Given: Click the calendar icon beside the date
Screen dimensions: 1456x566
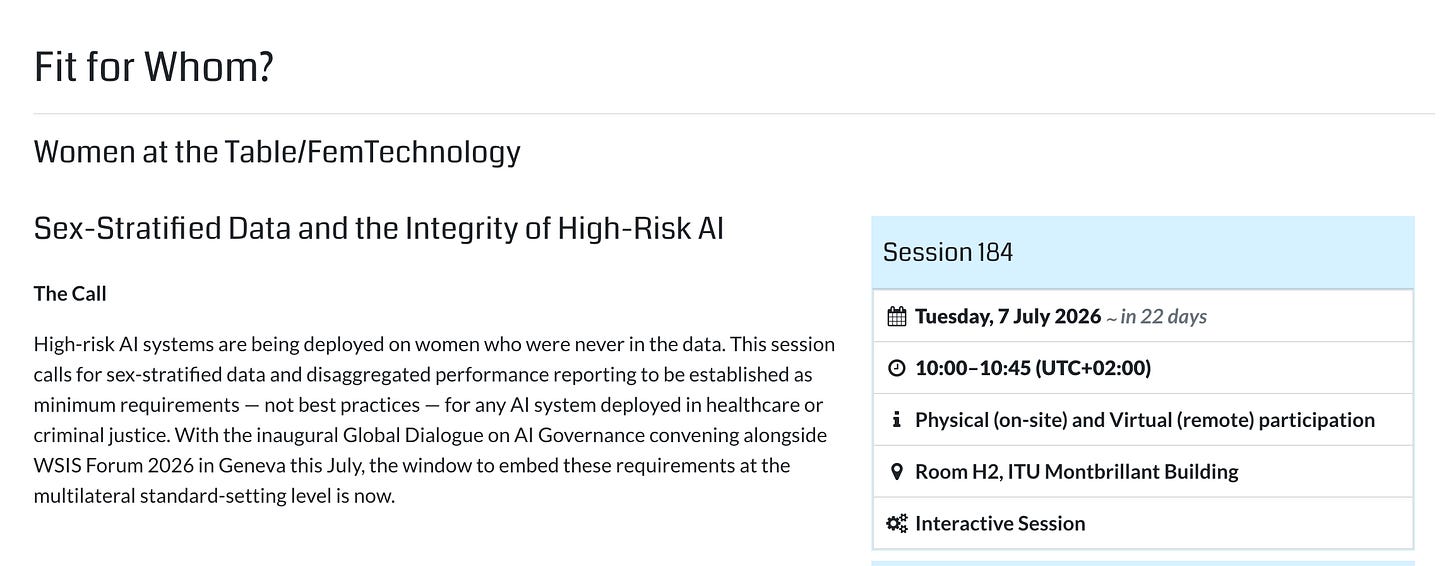Looking at the screenshot, I should click(x=896, y=316).
